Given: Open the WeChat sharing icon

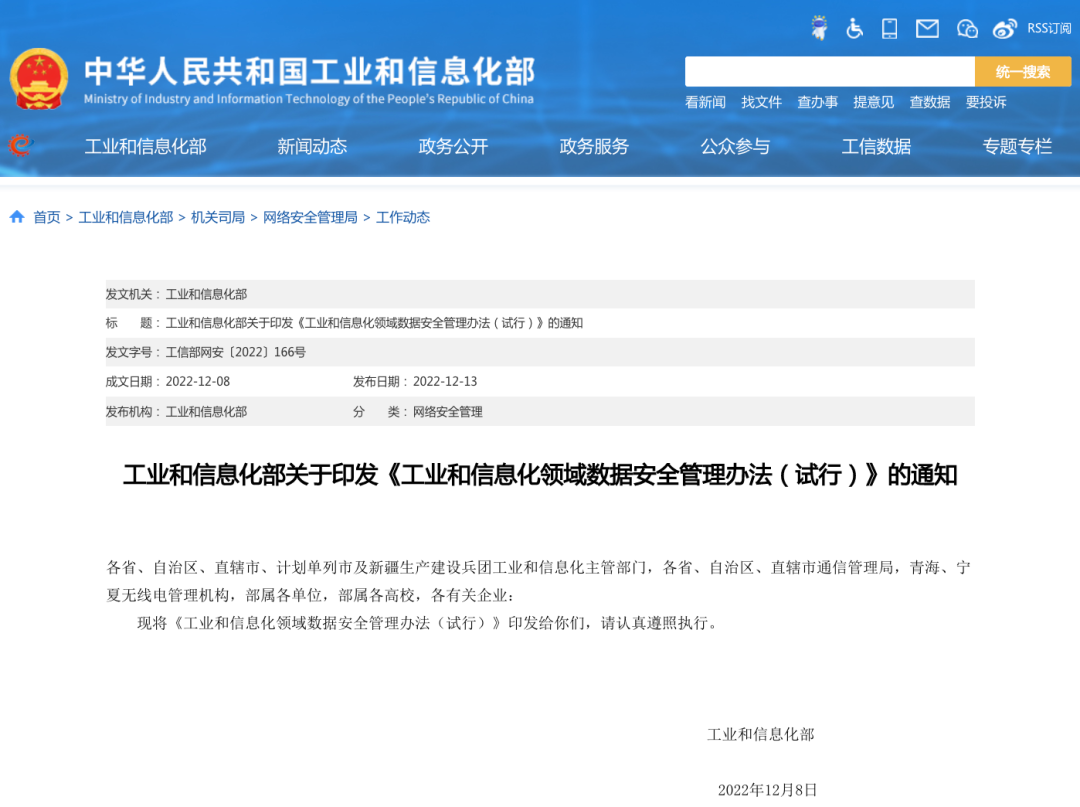Looking at the screenshot, I should [x=966, y=28].
